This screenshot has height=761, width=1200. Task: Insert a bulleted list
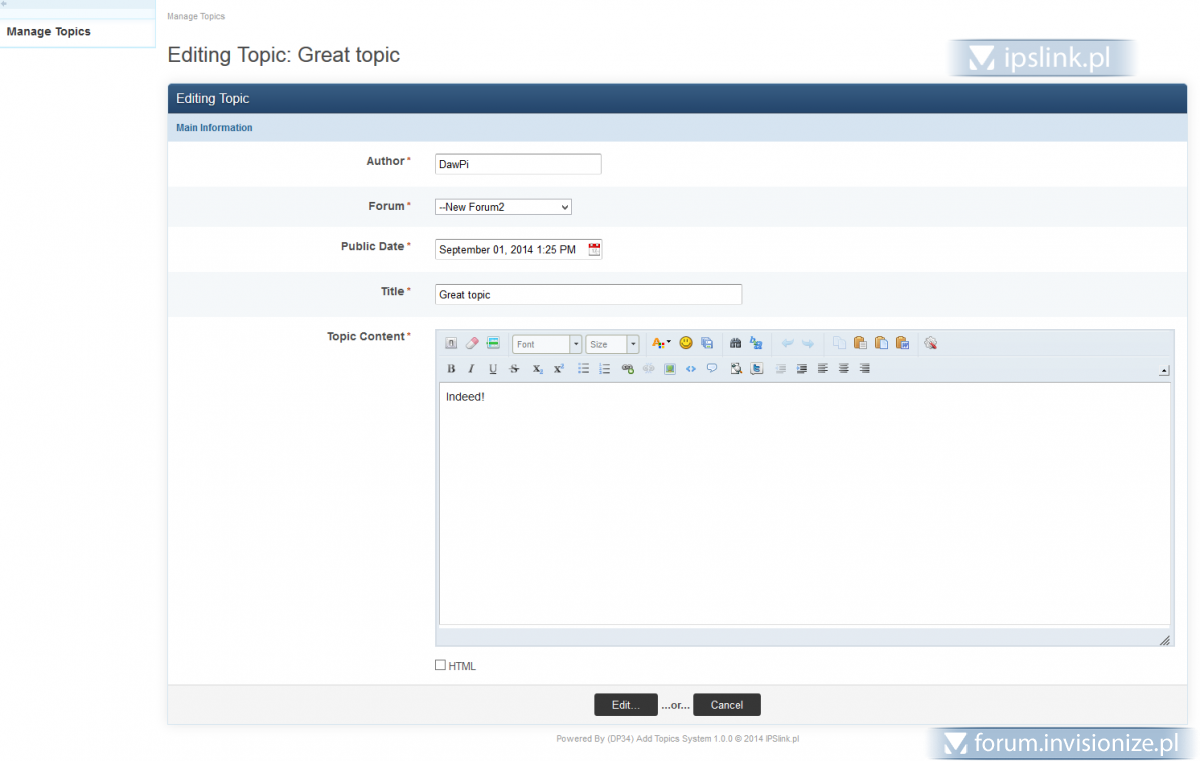pyautogui.click(x=583, y=369)
